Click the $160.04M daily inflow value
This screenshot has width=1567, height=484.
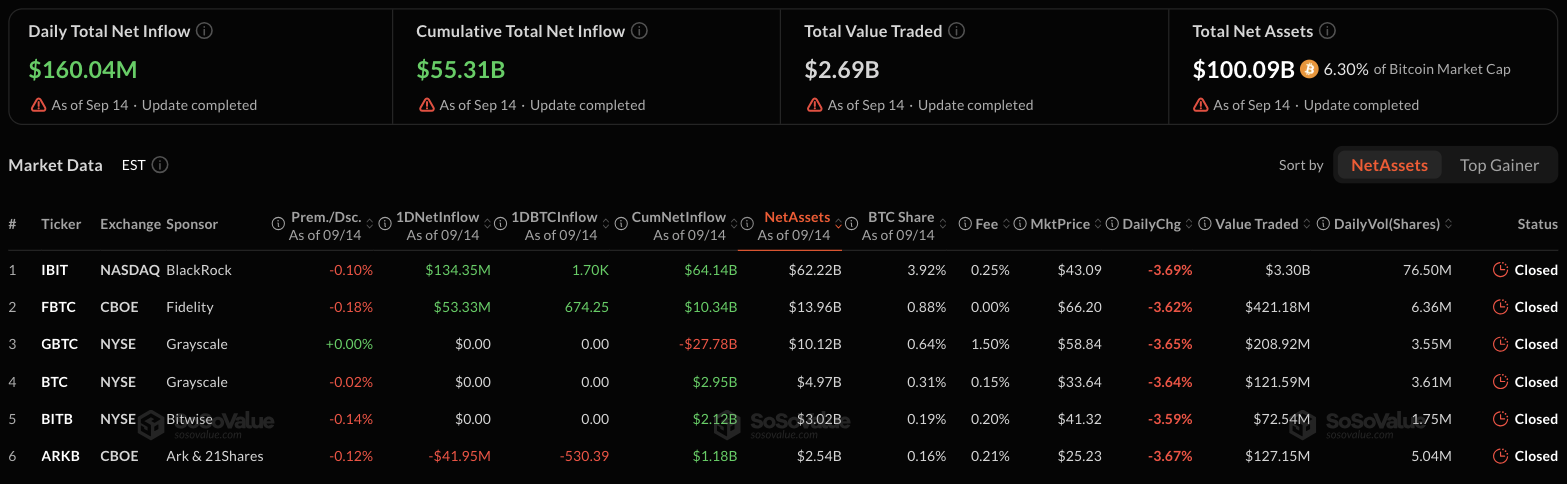point(82,69)
